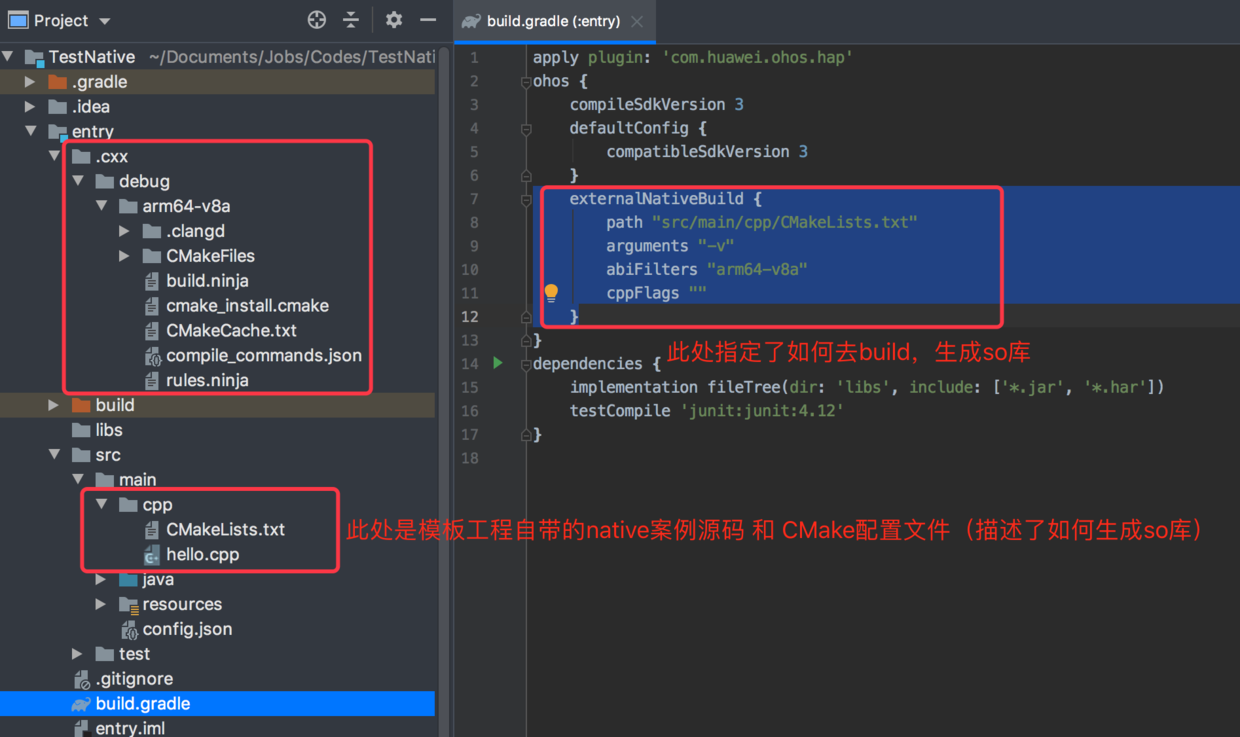The width and height of the screenshot is (1240, 737).
Task: Expand the .idea folder
Action: coord(32,107)
